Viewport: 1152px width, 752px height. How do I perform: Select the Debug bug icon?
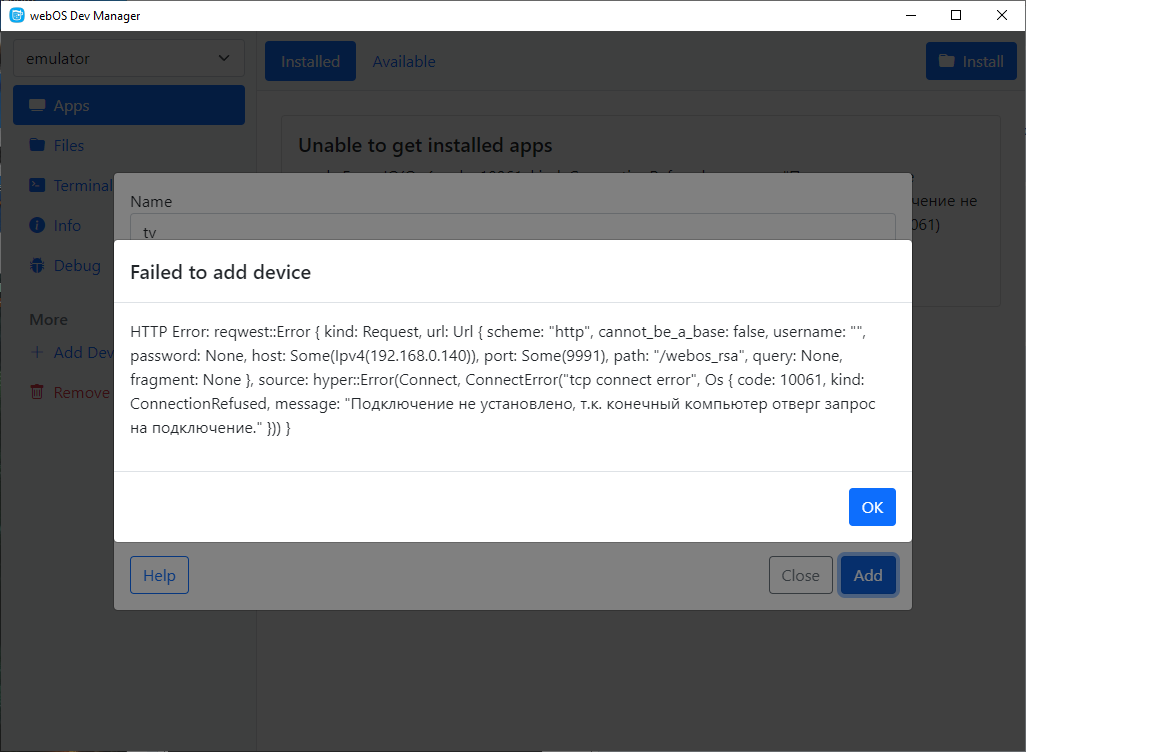click(x=37, y=265)
